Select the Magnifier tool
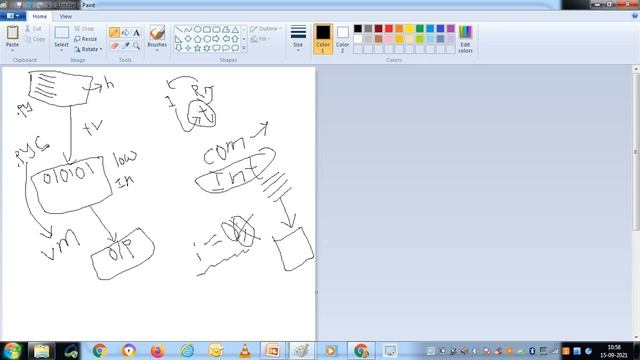This screenshot has width=640, height=360. click(136, 46)
